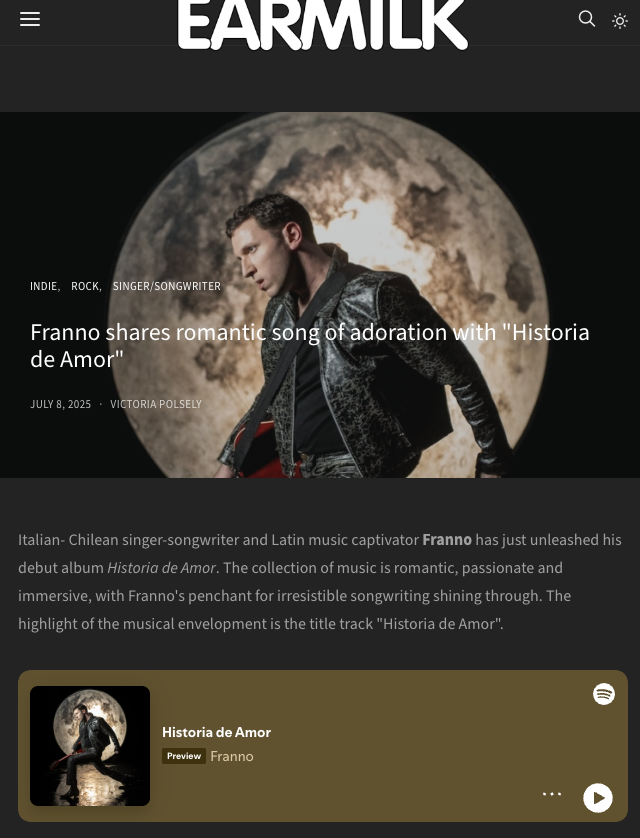
Task: View author Victoria Polsely's page
Action: tap(156, 404)
